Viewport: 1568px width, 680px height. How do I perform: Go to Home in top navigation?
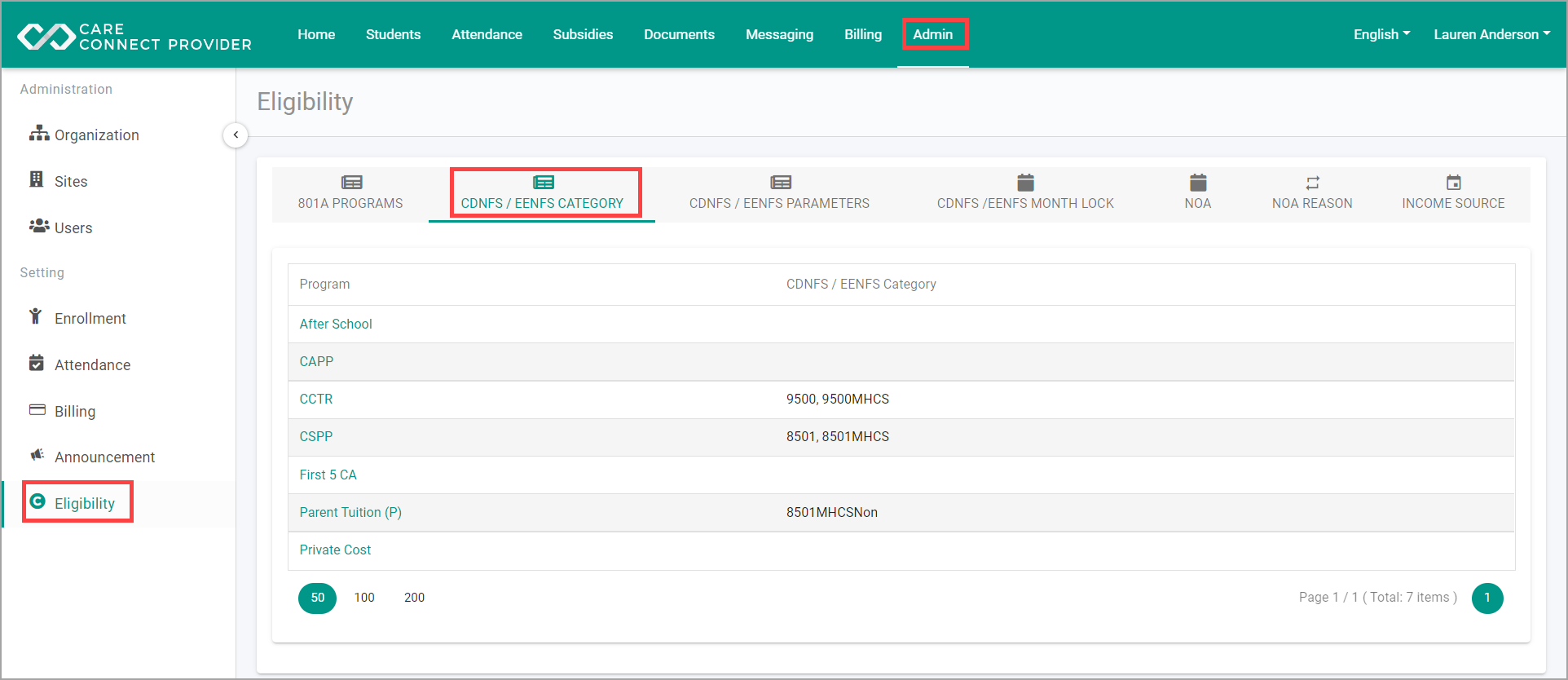(x=316, y=34)
